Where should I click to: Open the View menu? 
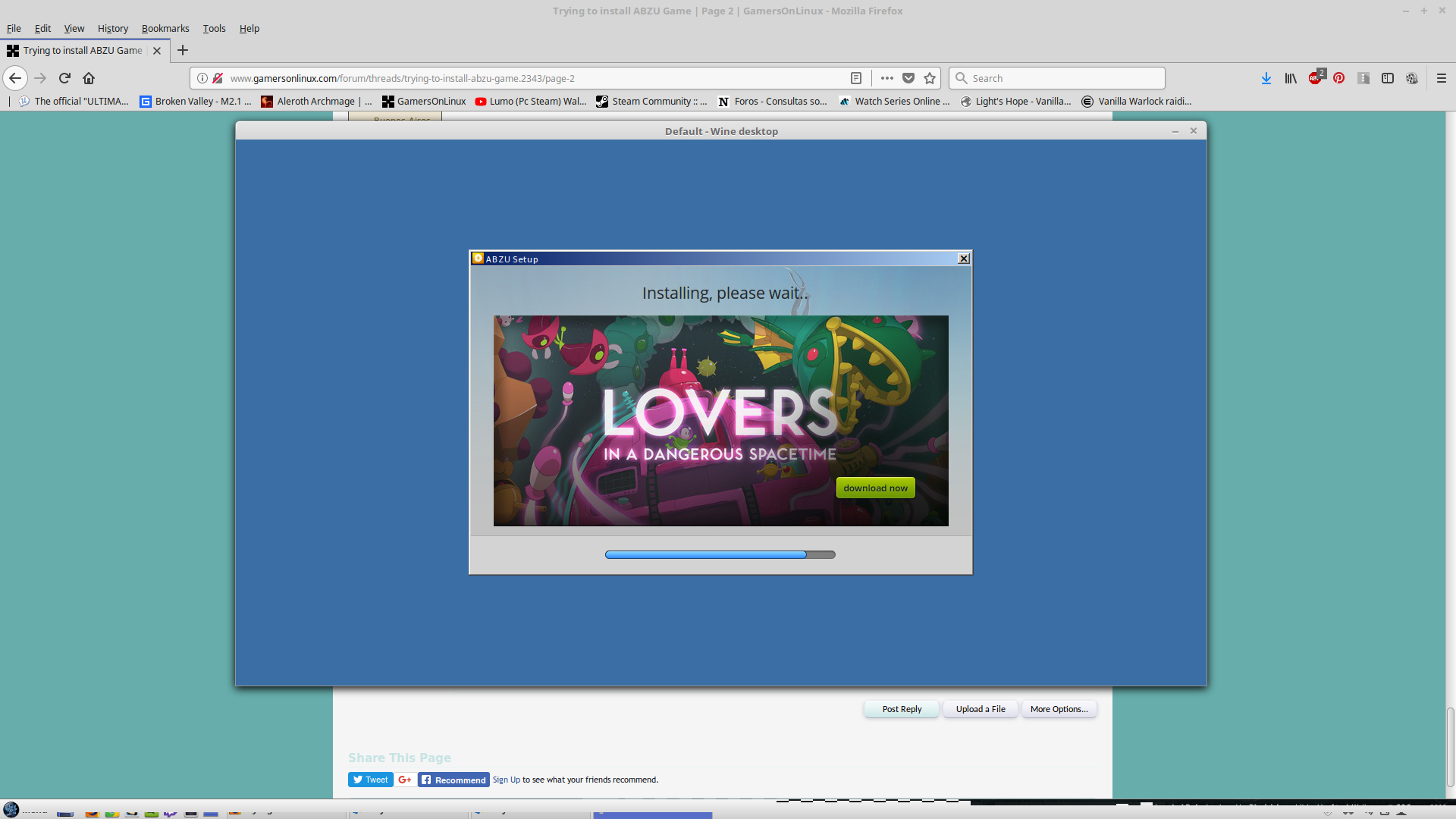pyautogui.click(x=74, y=28)
